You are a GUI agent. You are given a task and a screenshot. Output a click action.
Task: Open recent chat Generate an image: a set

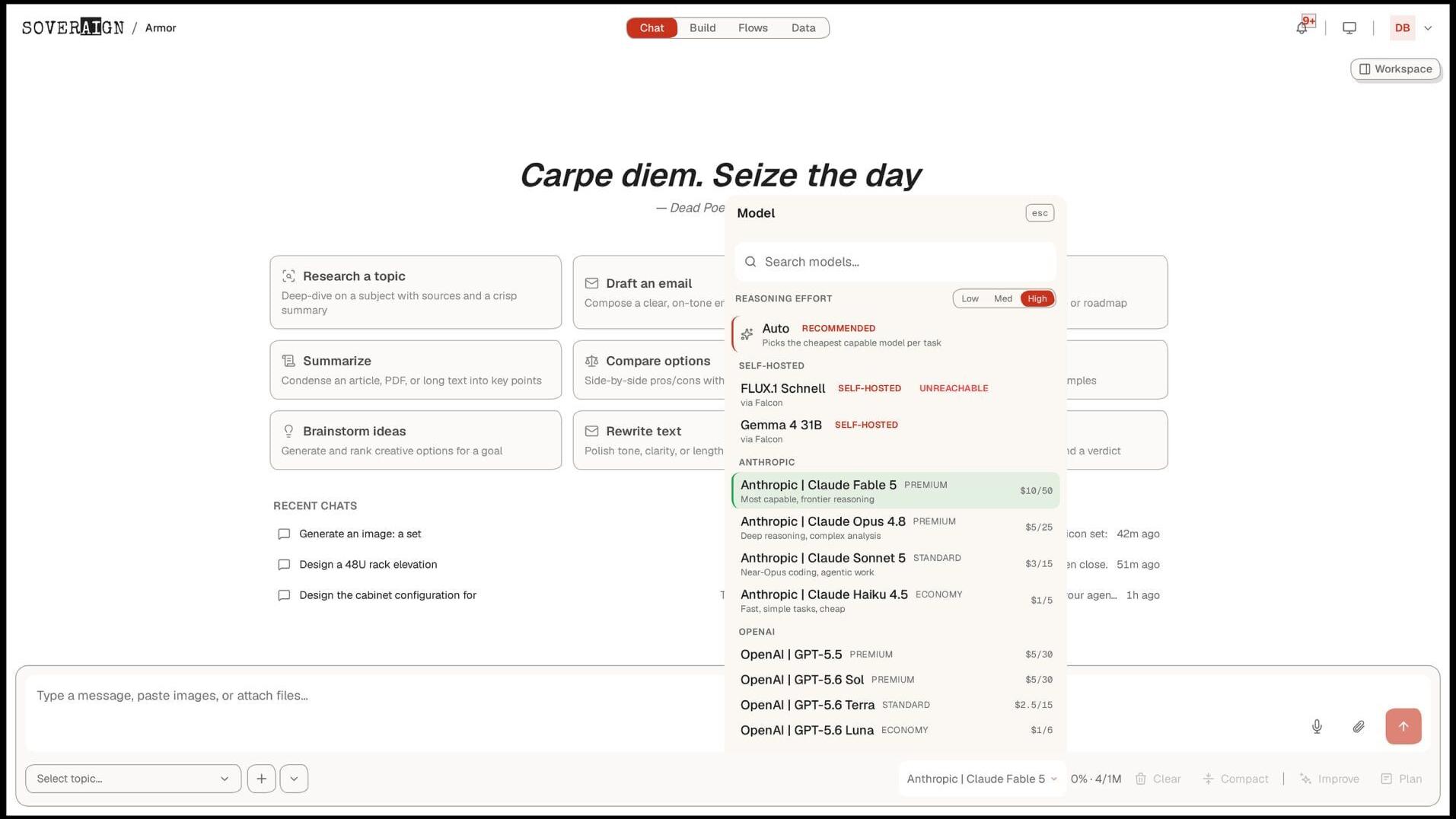[x=360, y=534]
